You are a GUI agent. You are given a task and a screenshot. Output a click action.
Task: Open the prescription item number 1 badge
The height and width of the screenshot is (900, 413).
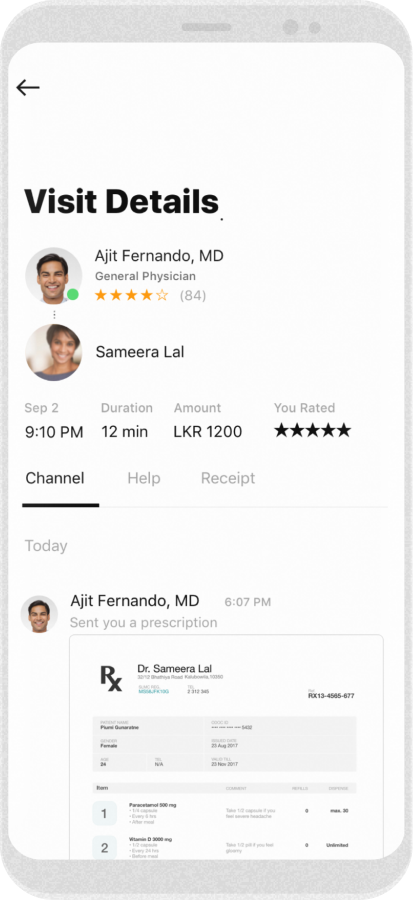(x=104, y=813)
